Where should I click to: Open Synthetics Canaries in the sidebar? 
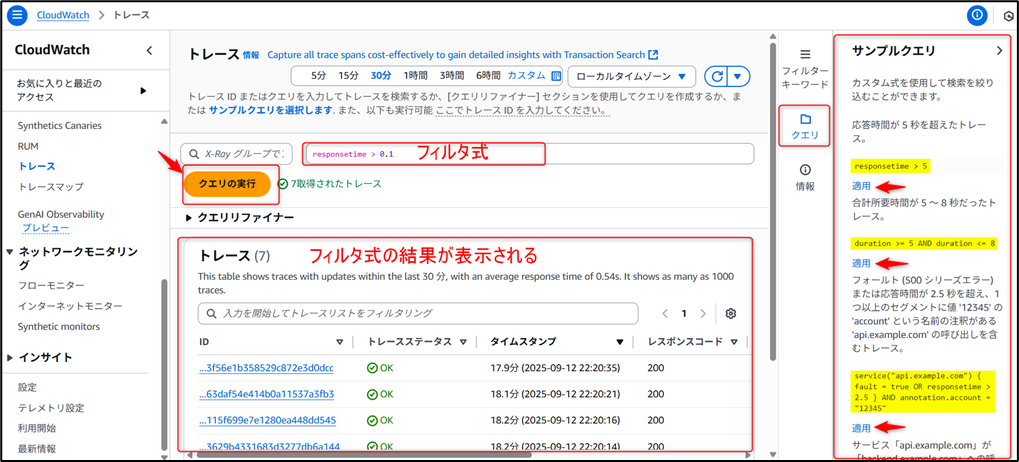pos(59,125)
